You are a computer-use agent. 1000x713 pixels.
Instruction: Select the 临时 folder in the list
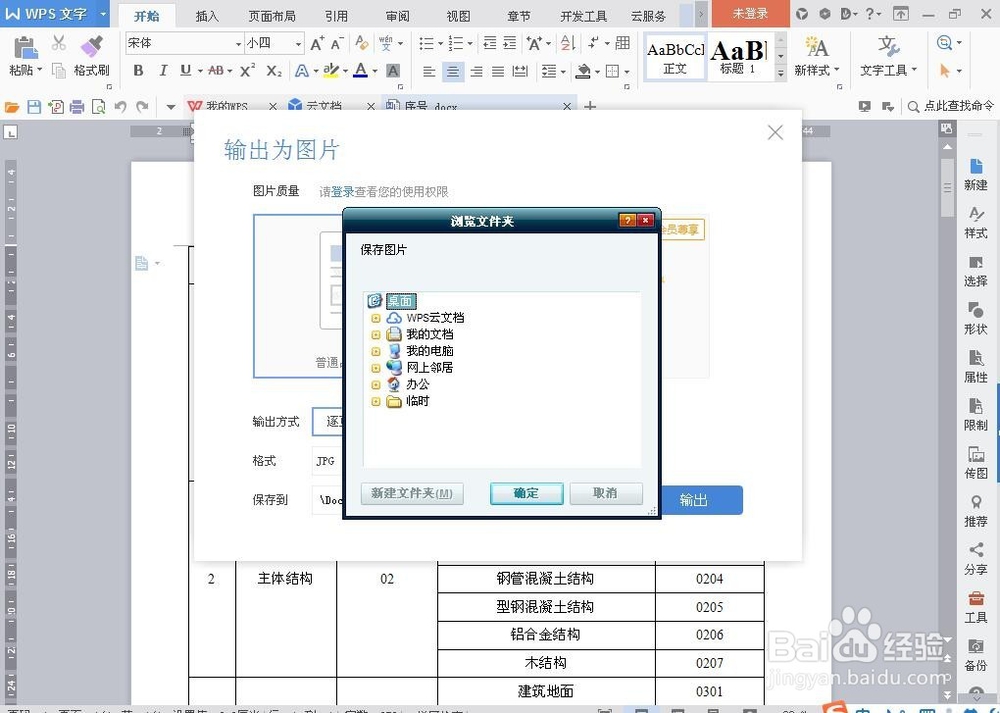(x=415, y=400)
